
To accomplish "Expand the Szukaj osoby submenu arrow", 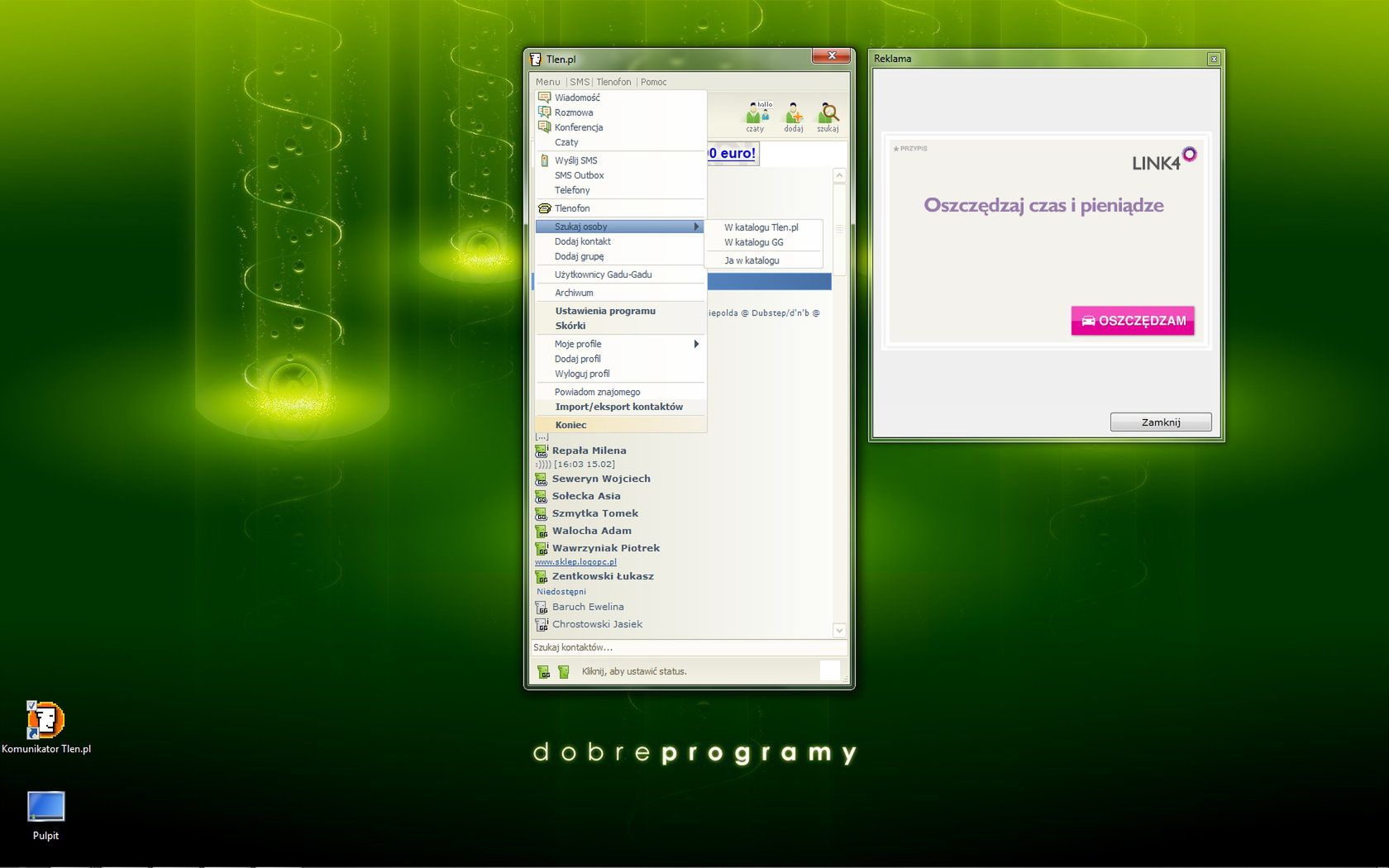I will (696, 227).
